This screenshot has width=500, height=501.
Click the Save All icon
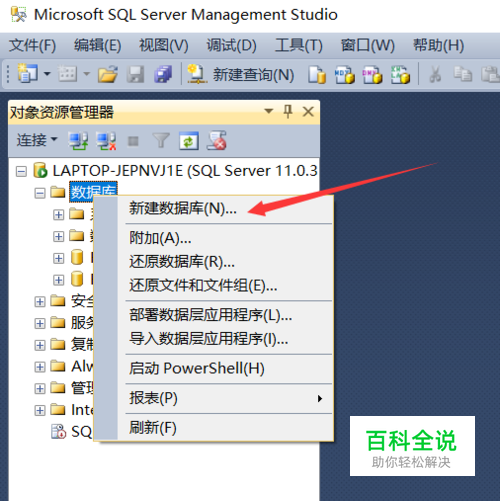click(163, 74)
